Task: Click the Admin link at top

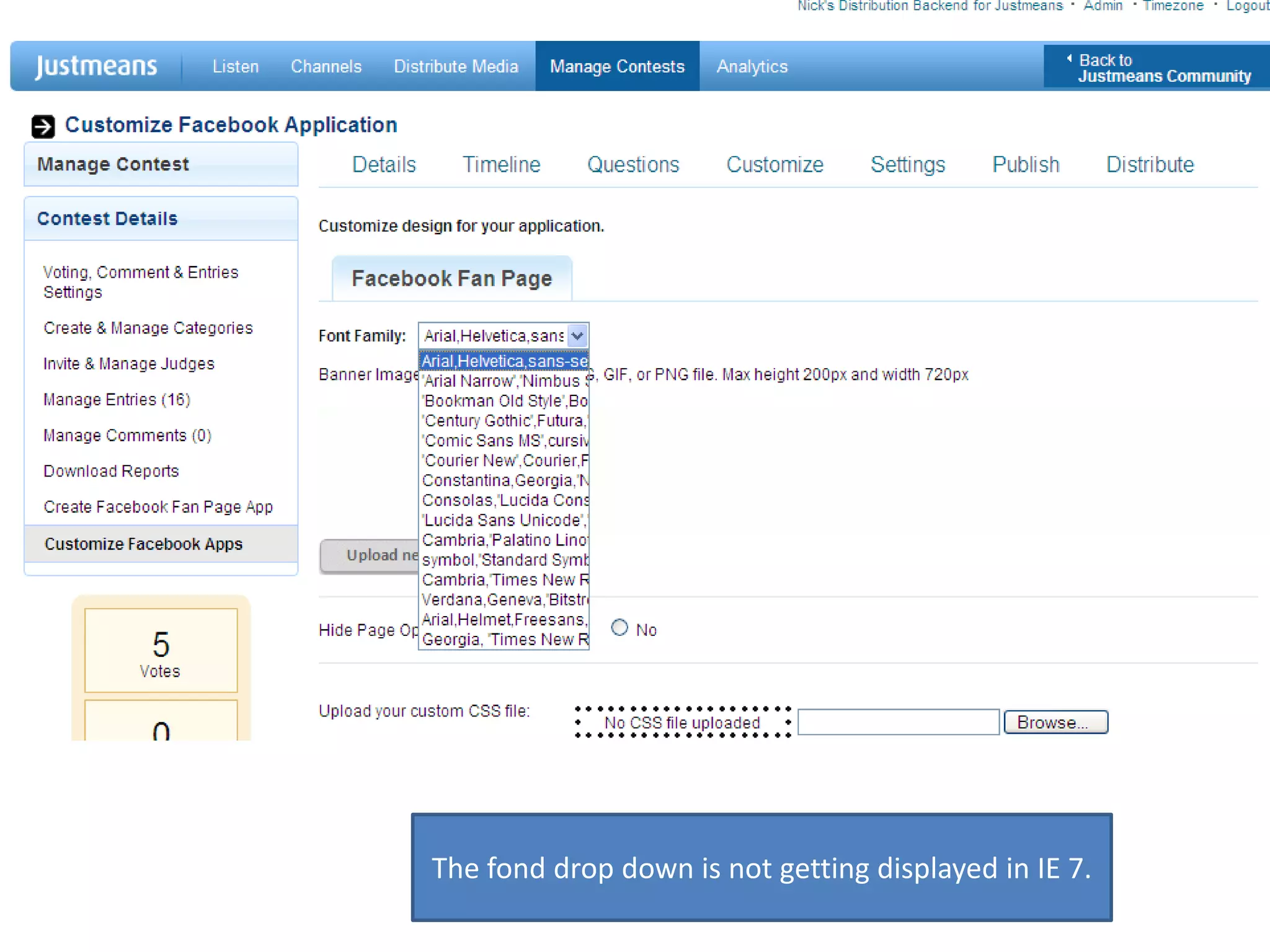Action: (1103, 6)
